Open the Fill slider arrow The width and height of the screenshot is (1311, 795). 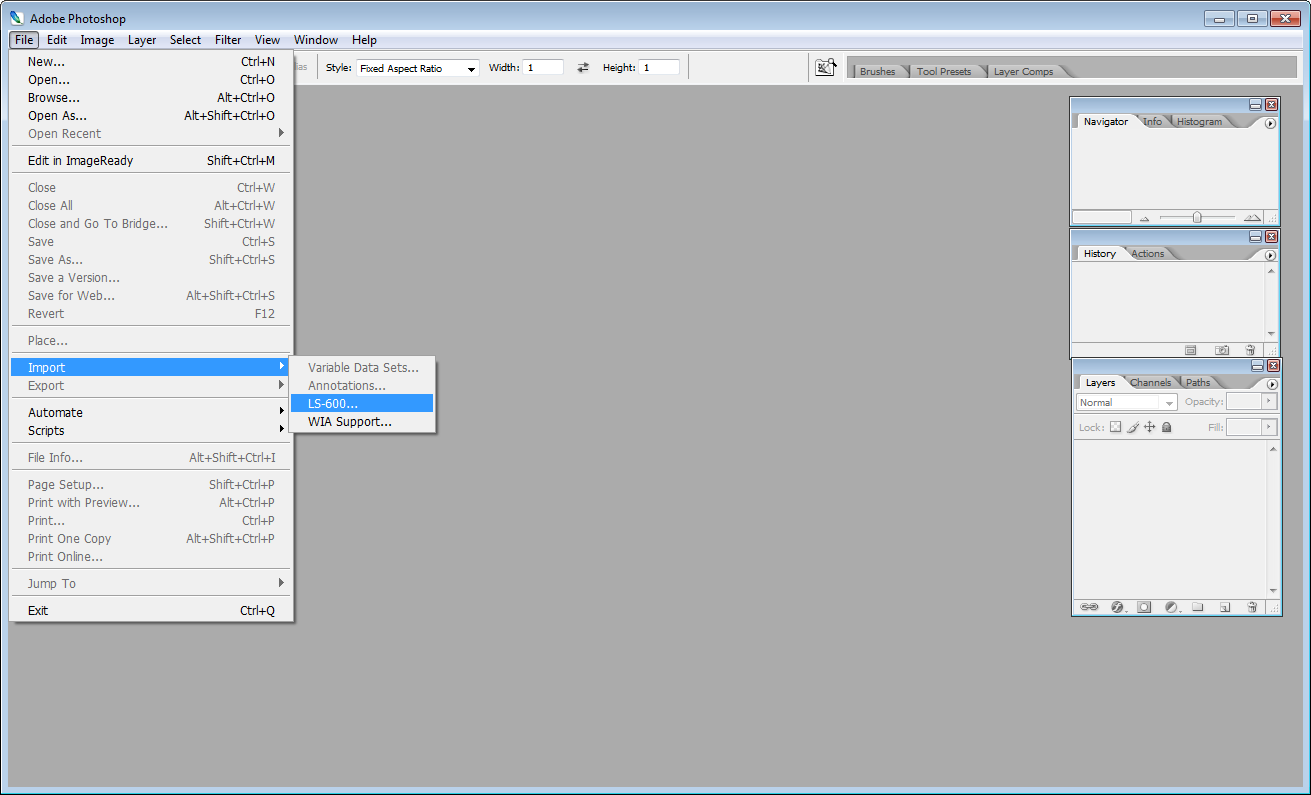click(1269, 427)
